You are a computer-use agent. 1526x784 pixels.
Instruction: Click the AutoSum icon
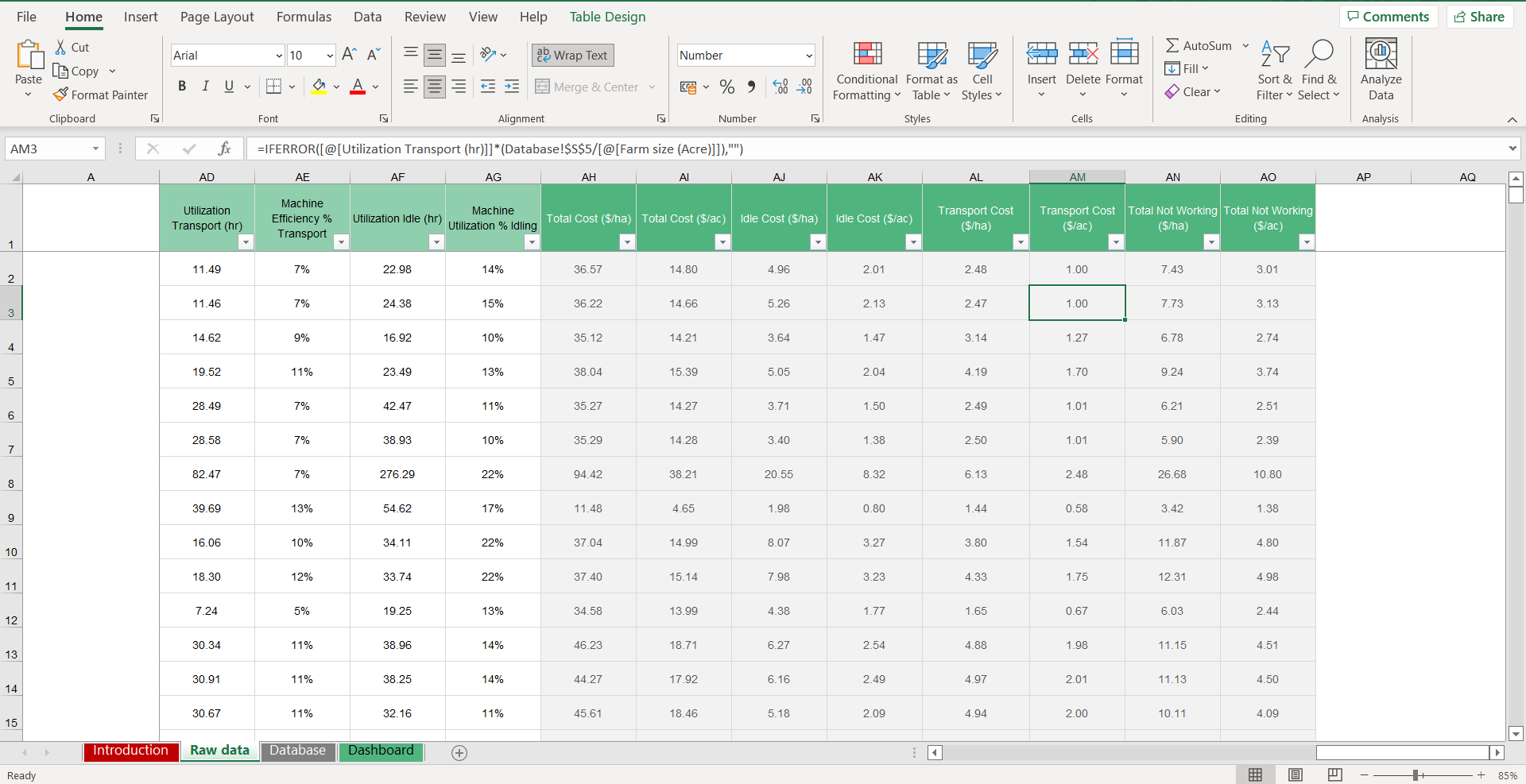pyautogui.click(x=1172, y=45)
